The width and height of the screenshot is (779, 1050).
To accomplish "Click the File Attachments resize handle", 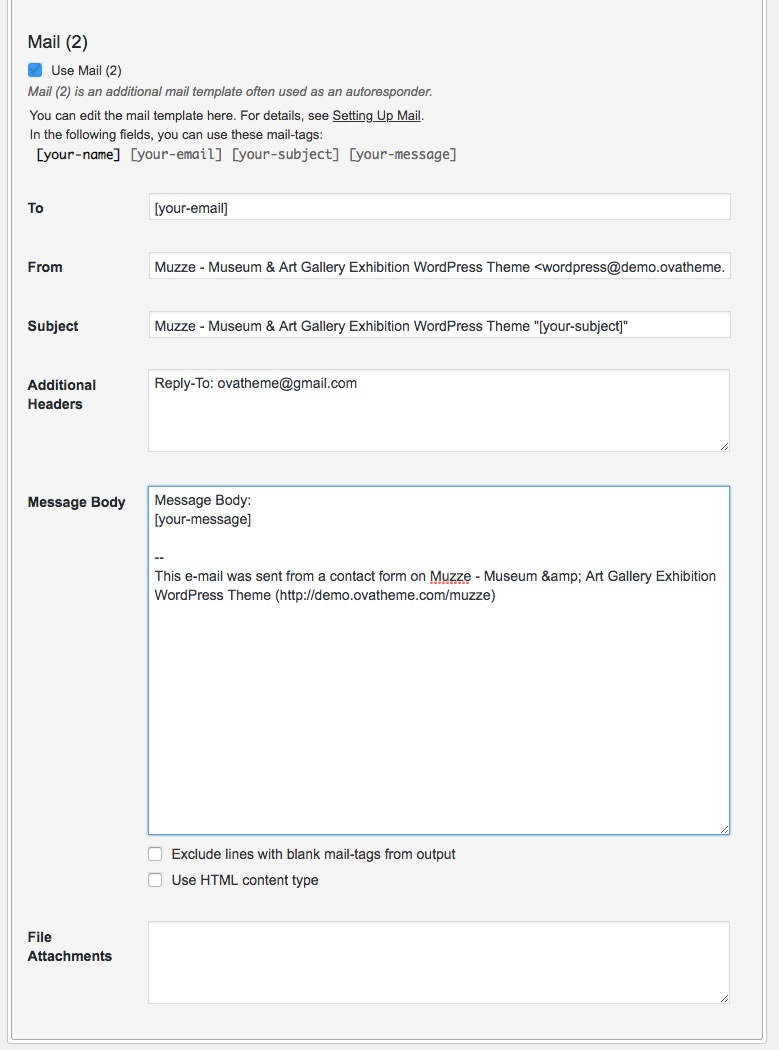I will [x=724, y=997].
